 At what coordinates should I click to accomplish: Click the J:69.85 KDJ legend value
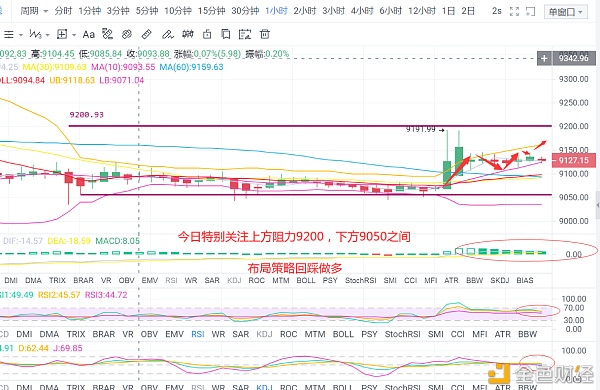tap(67, 348)
